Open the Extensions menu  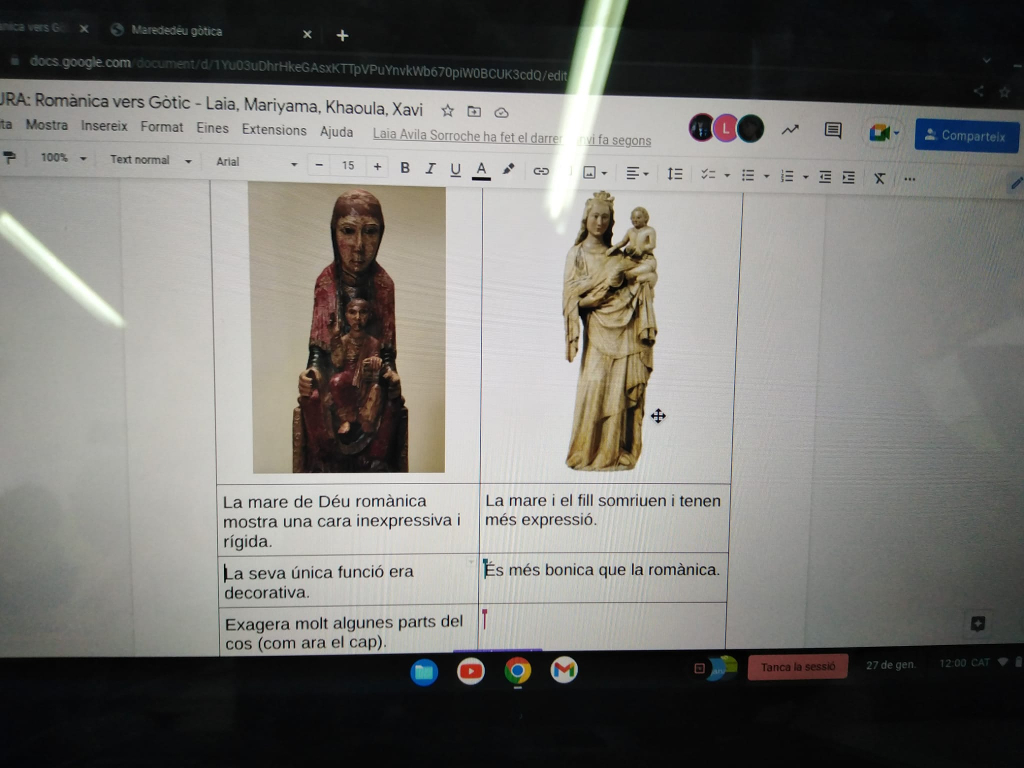coord(274,130)
